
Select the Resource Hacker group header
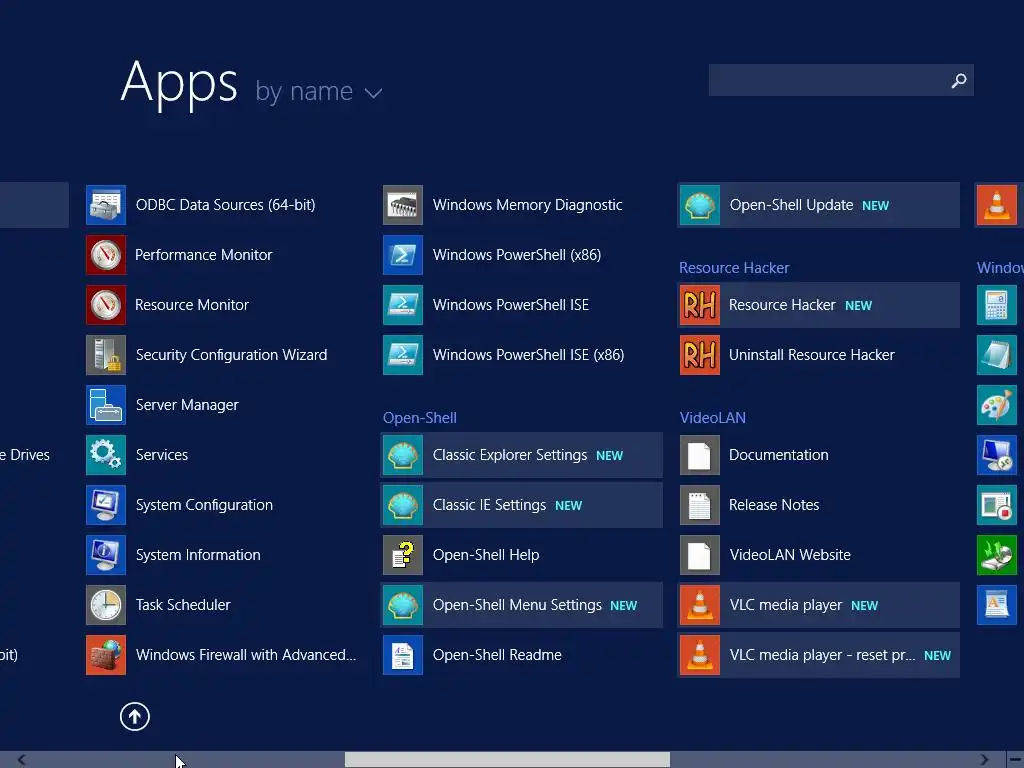point(734,268)
